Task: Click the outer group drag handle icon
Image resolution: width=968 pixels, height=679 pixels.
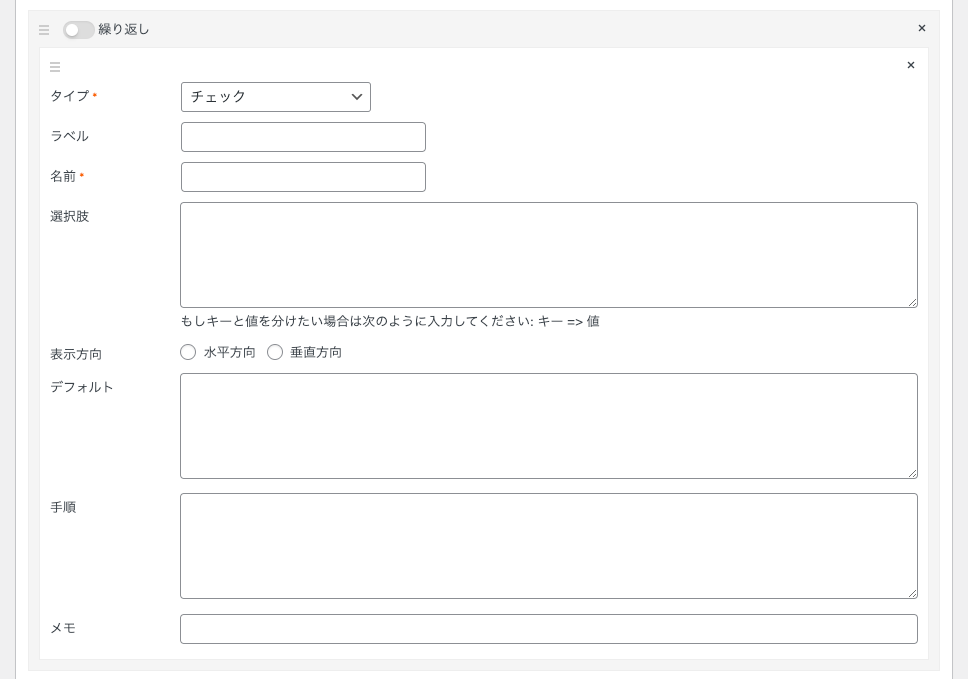Action: (x=44, y=30)
